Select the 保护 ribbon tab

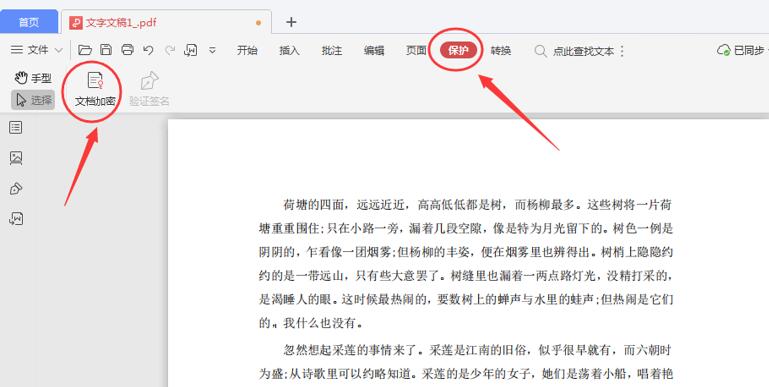coord(458,50)
